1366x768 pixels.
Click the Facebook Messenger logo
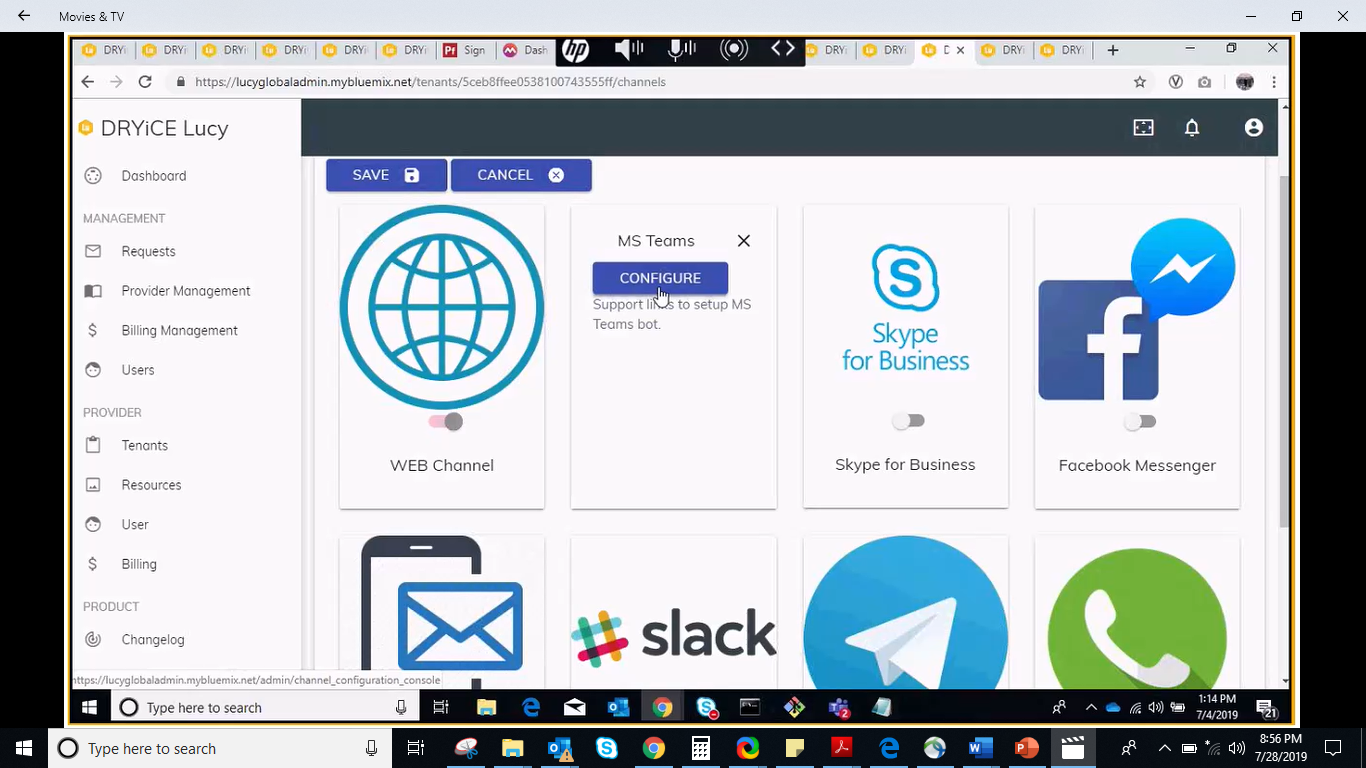point(1137,310)
